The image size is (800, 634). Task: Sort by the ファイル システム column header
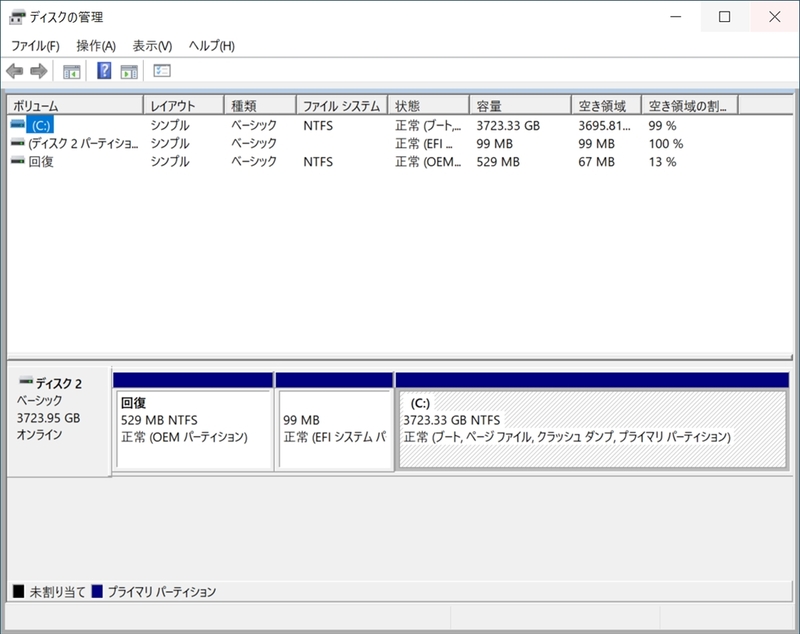coord(341,106)
